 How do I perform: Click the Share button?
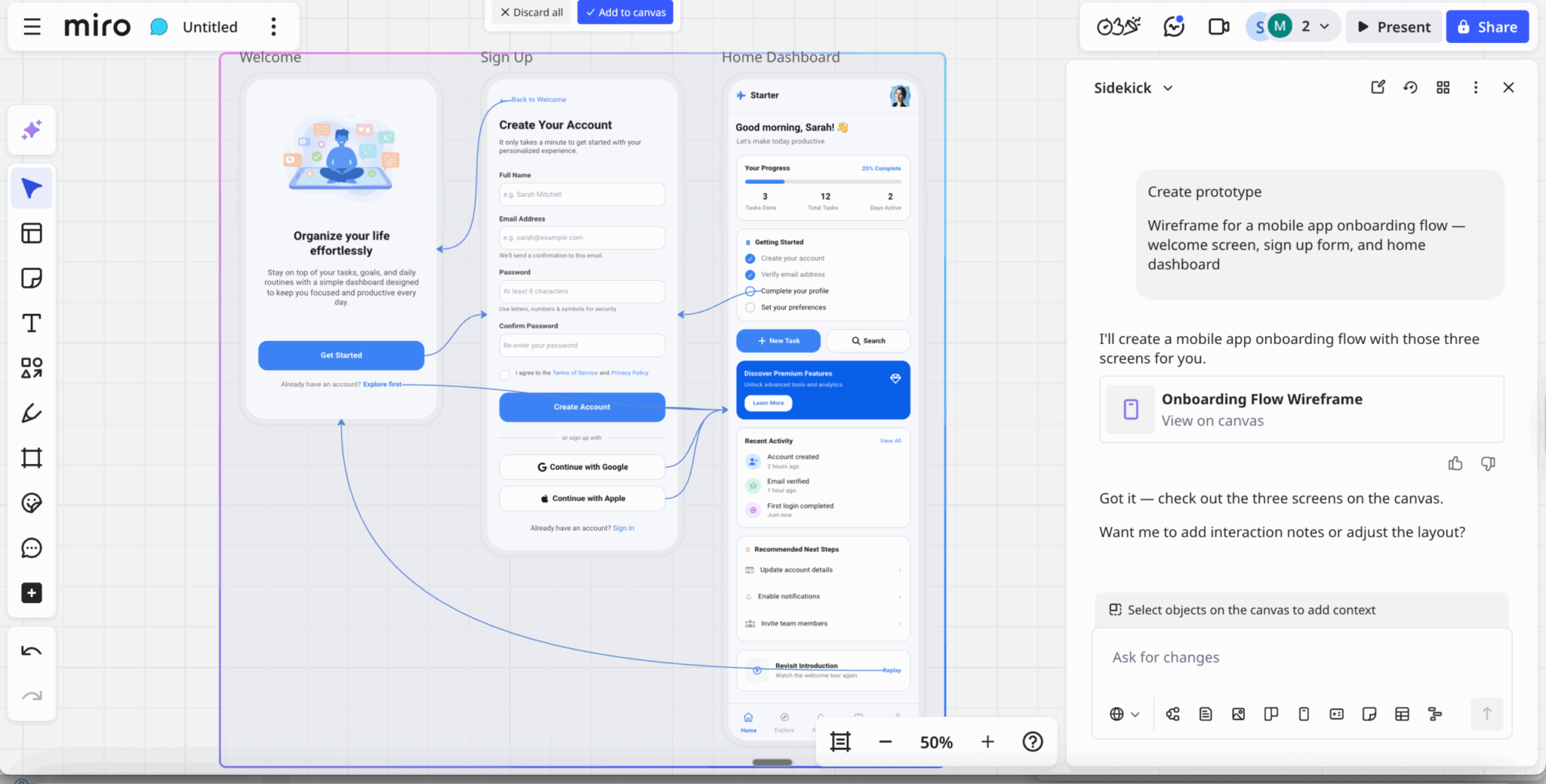[1487, 27]
